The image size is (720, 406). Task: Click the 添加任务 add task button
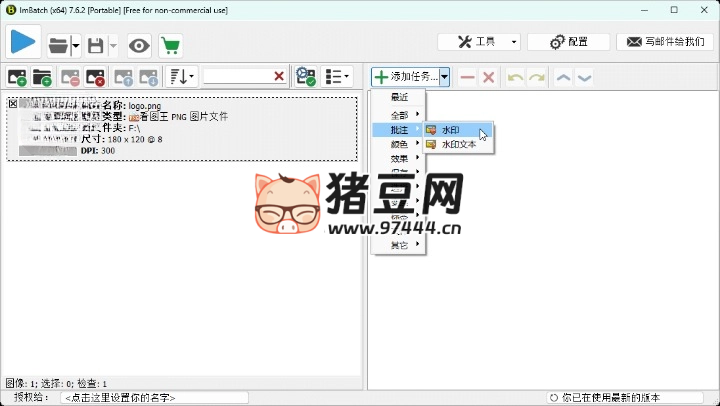pyautogui.click(x=405, y=77)
